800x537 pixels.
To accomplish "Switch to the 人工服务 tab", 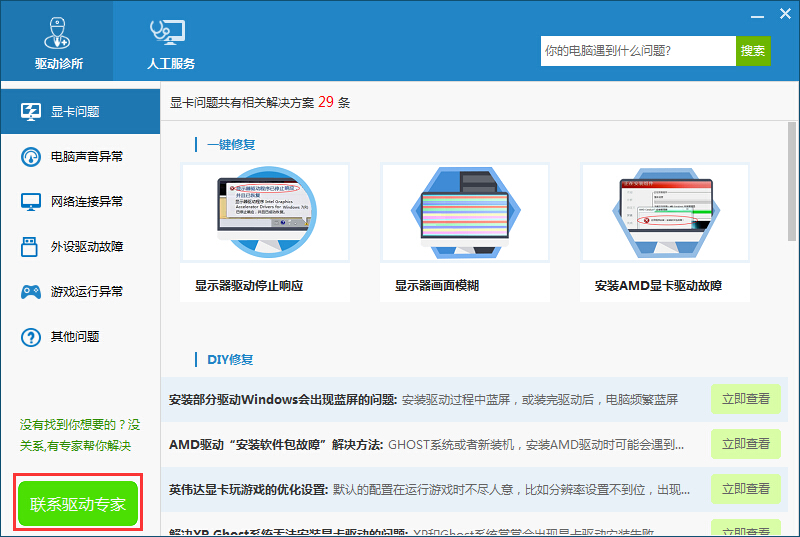I will pyautogui.click(x=170, y=42).
